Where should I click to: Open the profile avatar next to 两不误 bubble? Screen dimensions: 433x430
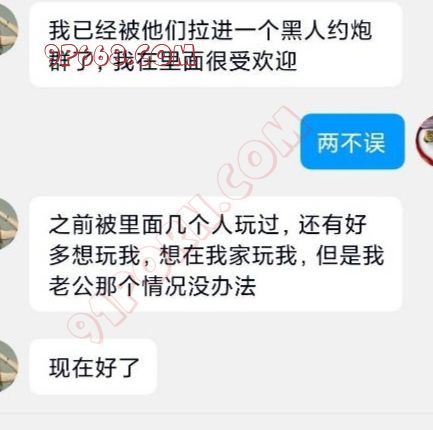click(425, 140)
